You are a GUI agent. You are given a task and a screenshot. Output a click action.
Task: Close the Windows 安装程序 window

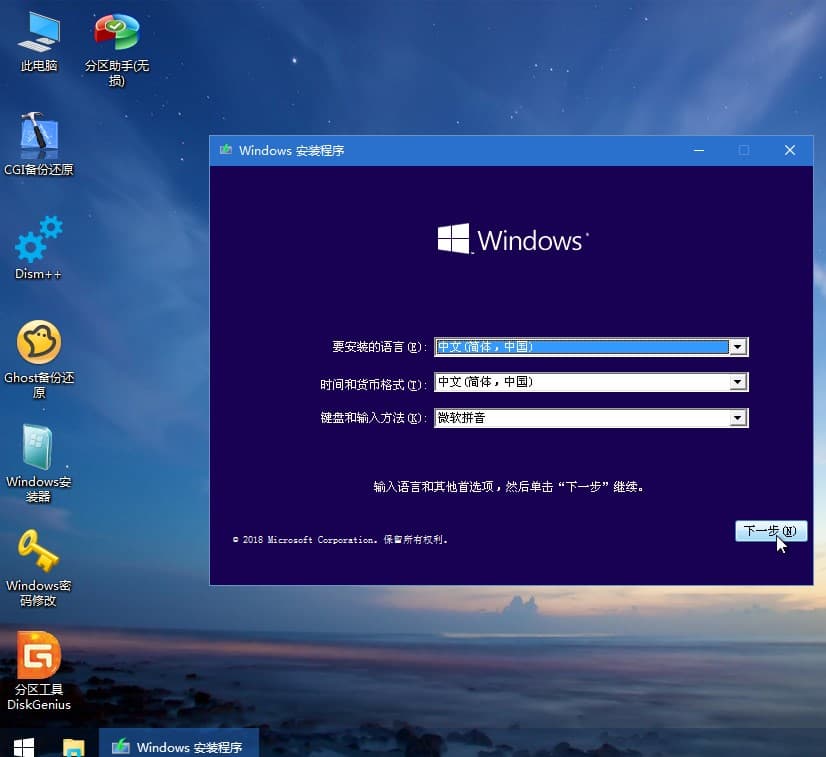click(790, 150)
